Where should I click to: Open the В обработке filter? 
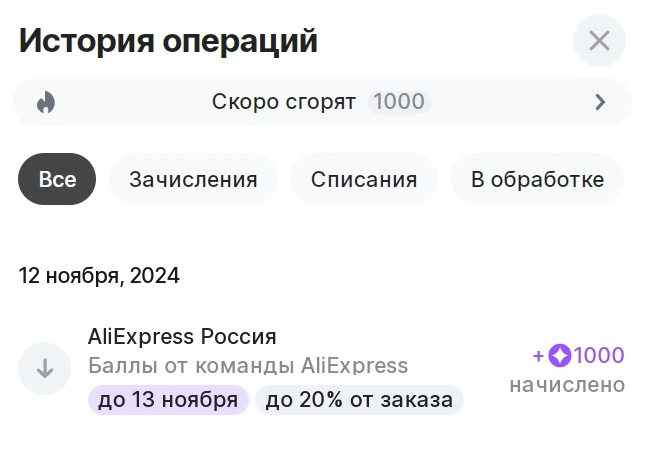[537, 179]
